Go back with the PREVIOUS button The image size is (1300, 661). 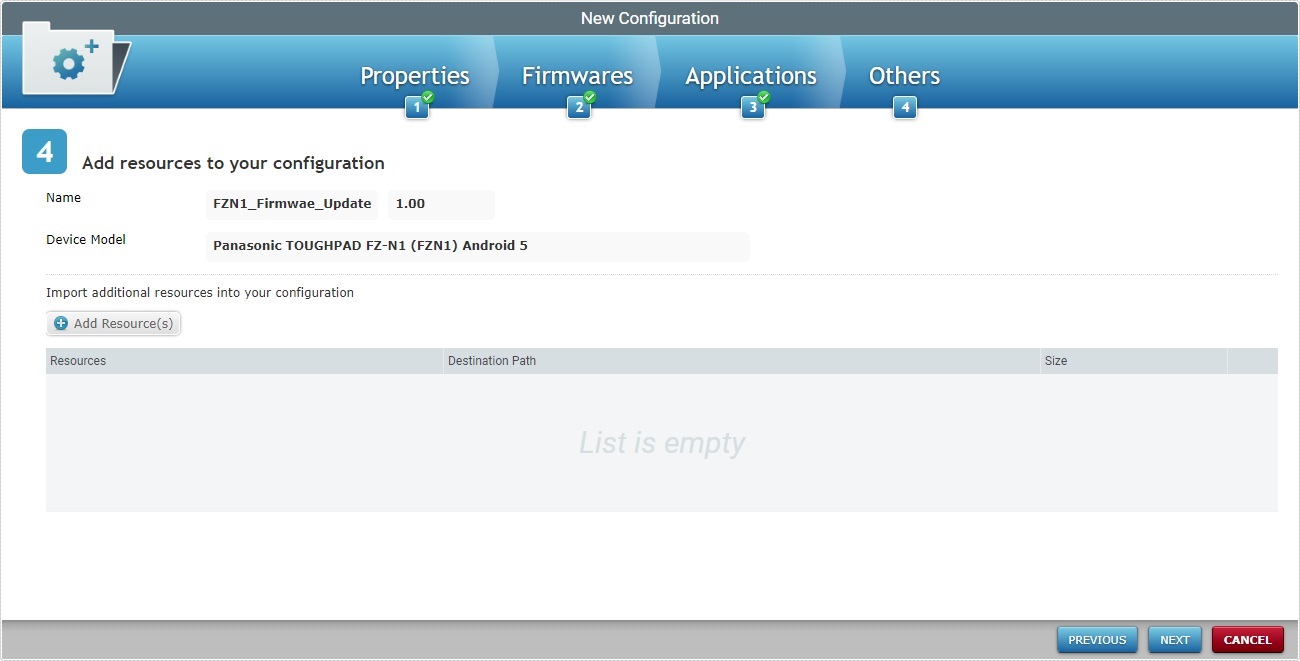pyautogui.click(x=1097, y=640)
